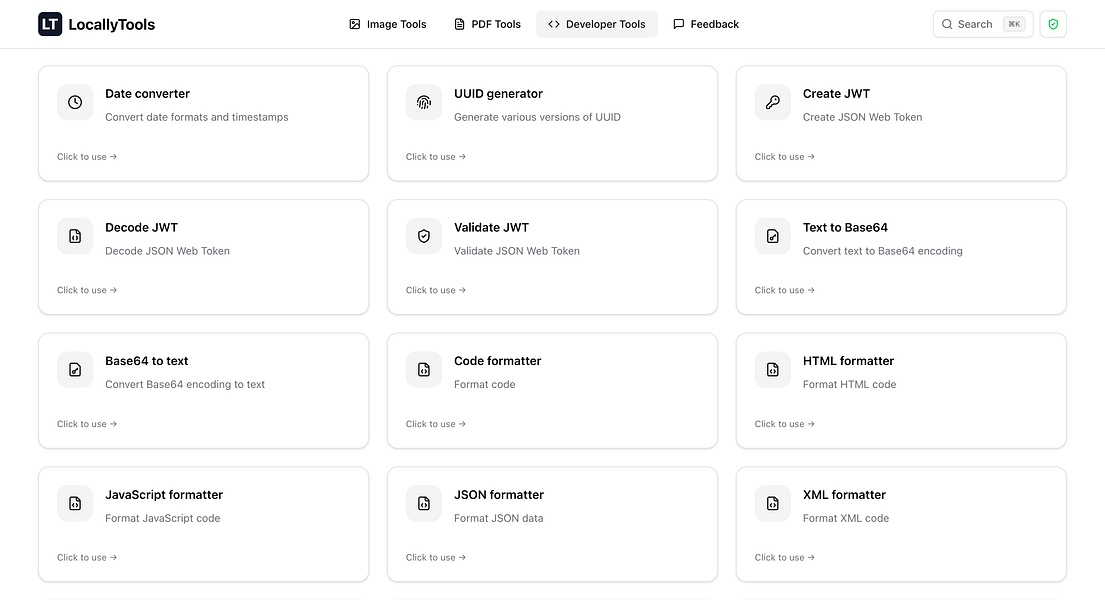This screenshot has height=600, width=1105.
Task: Open the XML formatter card
Action: point(900,524)
